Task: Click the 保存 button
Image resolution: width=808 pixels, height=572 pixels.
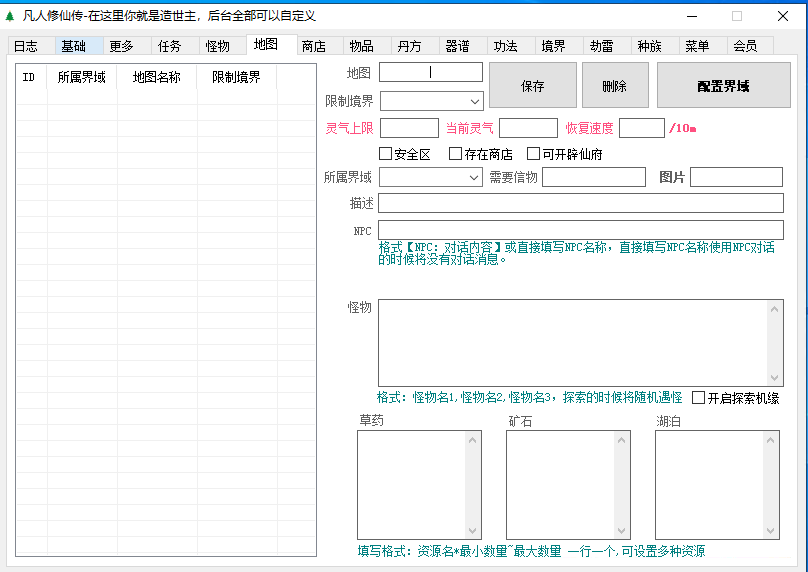Action: coord(533,86)
